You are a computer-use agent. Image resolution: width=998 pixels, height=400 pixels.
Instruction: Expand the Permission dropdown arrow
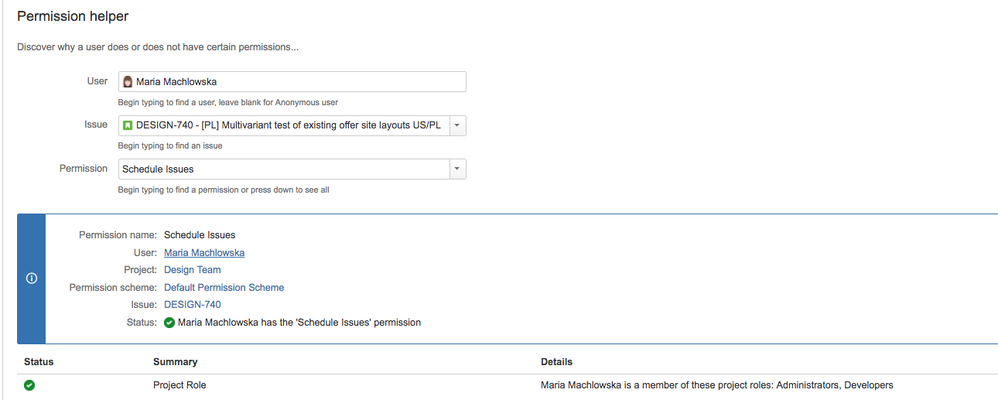pos(458,169)
